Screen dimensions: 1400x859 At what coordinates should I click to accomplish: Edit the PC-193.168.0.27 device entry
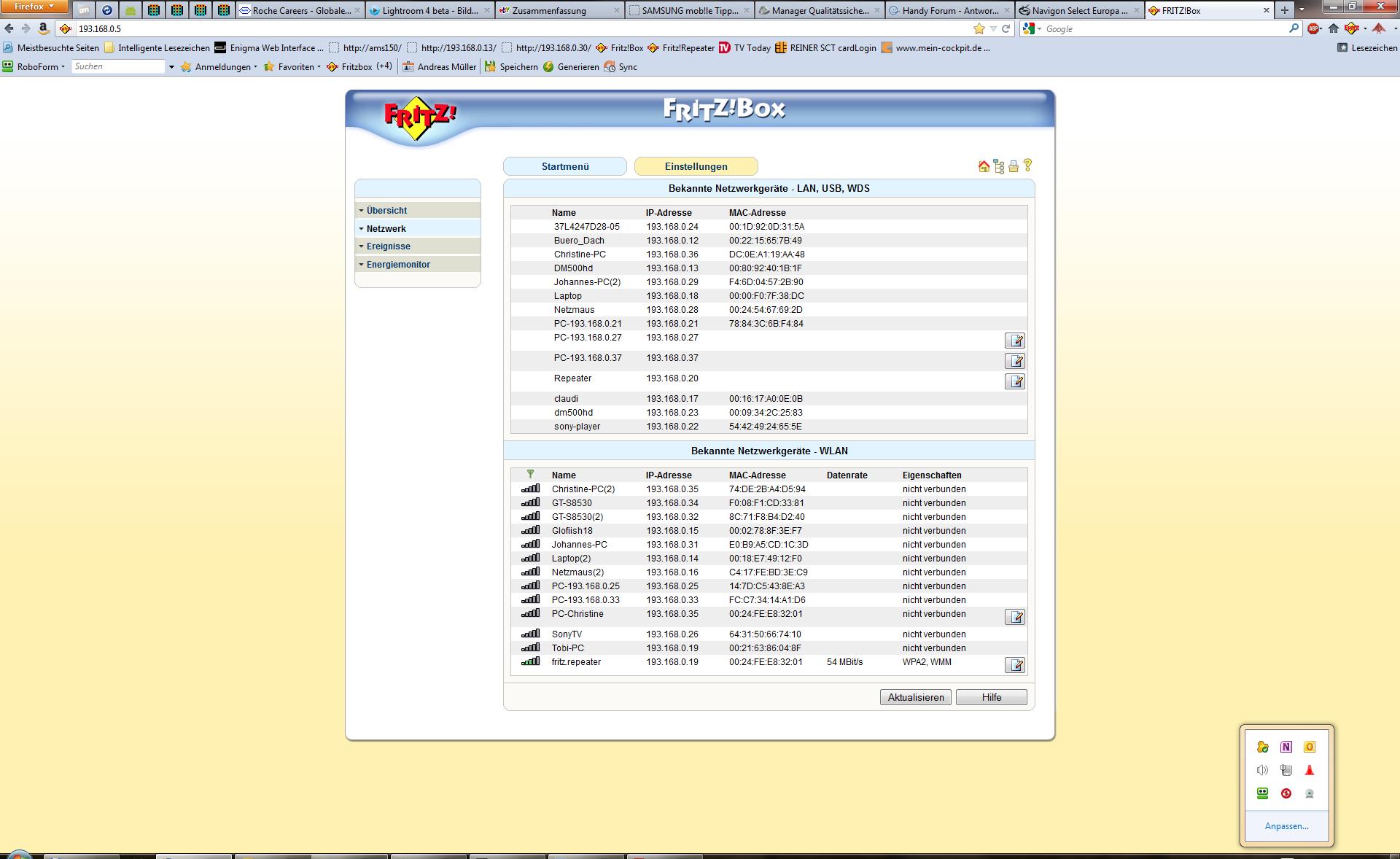point(1015,341)
